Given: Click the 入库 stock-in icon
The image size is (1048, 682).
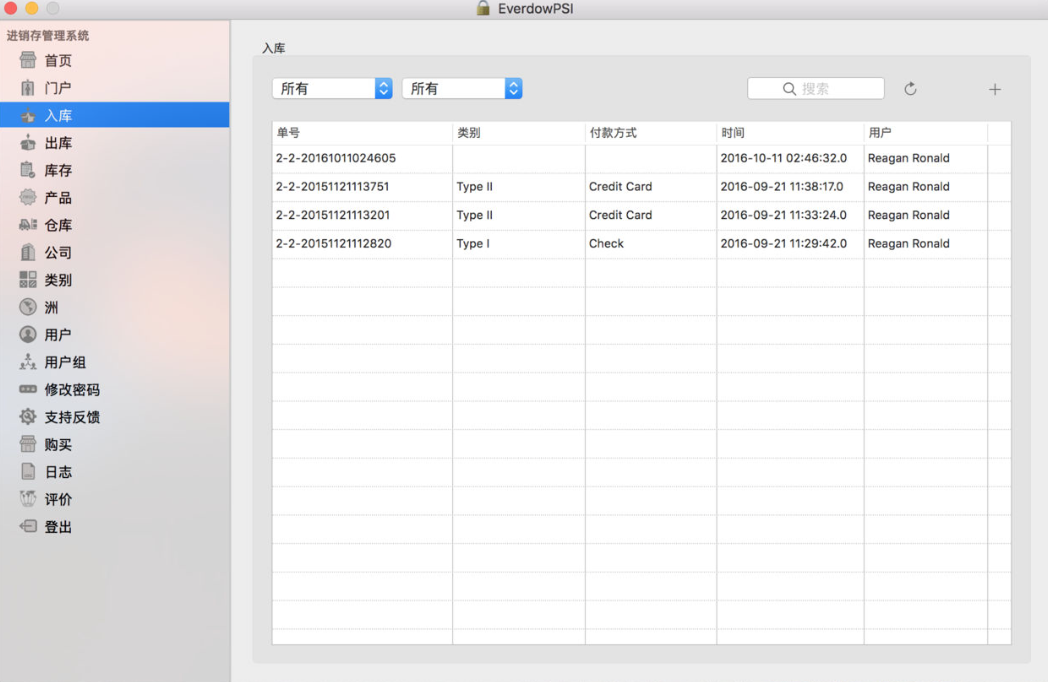Looking at the screenshot, I should 28,115.
